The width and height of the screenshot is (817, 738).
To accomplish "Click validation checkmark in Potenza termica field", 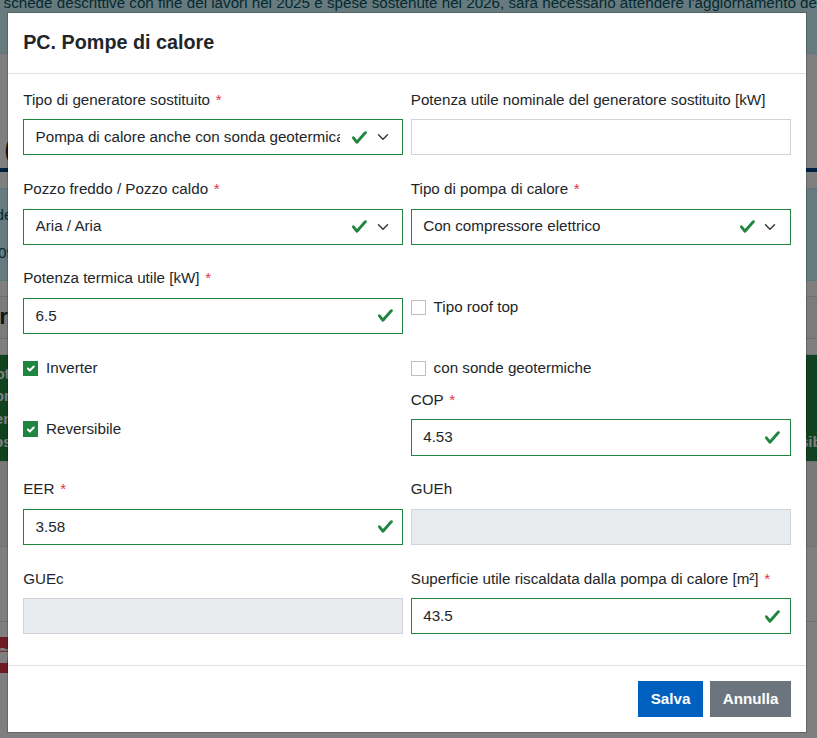I will pos(385,316).
